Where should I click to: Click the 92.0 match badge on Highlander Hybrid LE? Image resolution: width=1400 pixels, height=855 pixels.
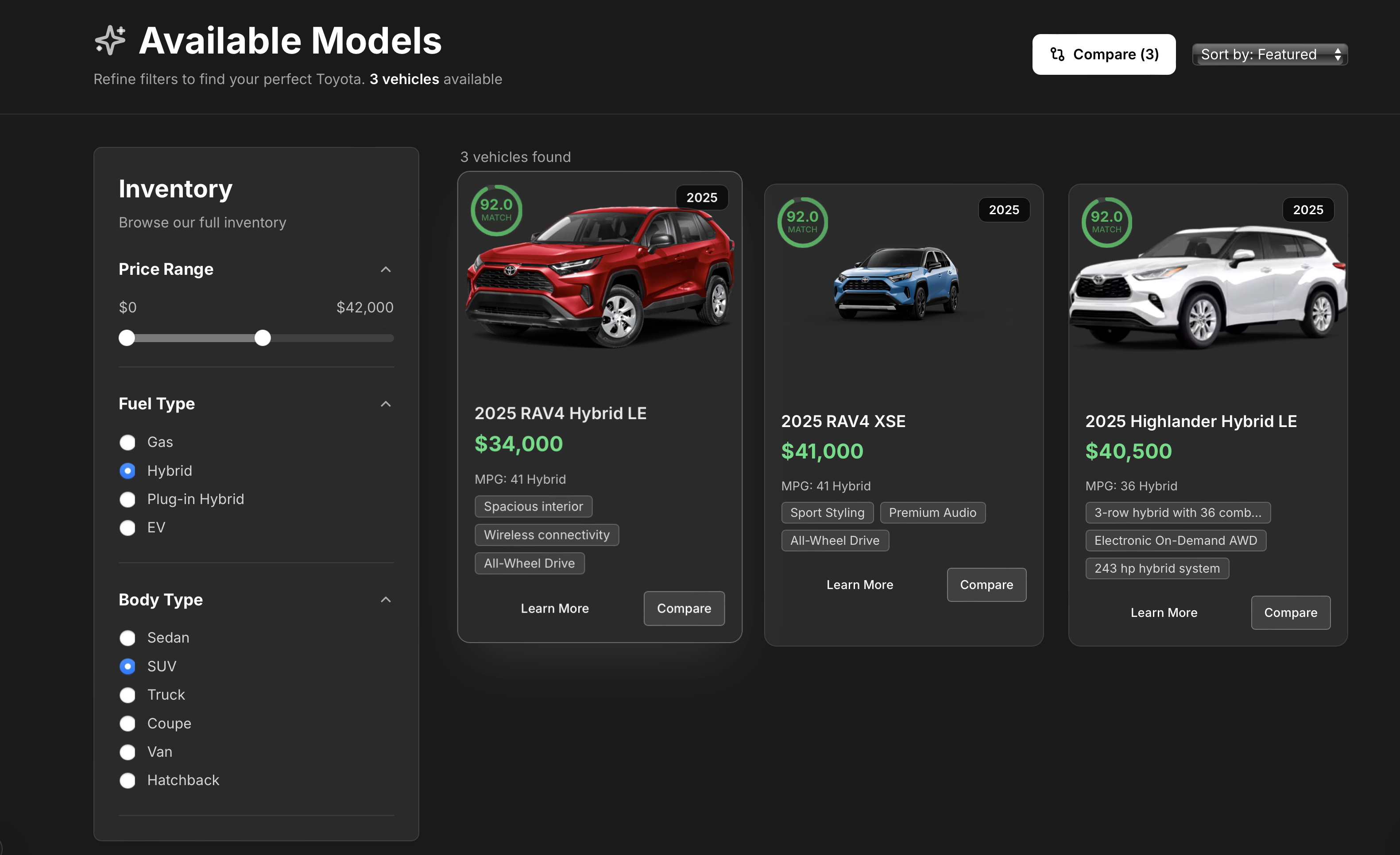point(1106,222)
